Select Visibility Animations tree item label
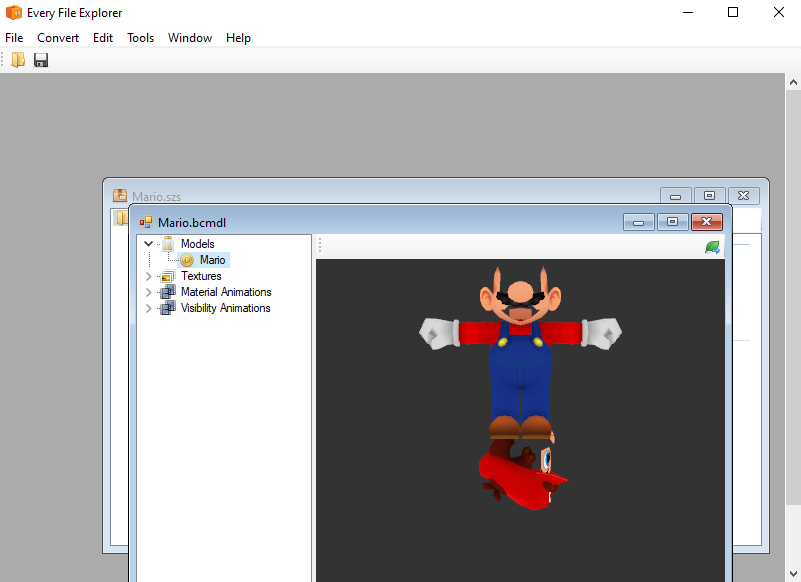 pyautogui.click(x=226, y=308)
